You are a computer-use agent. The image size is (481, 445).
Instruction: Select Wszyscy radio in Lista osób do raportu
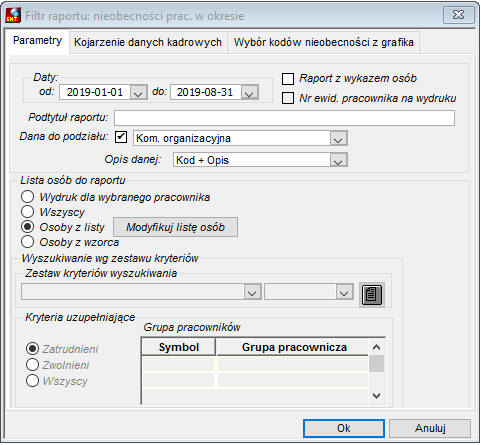(27, 212)
